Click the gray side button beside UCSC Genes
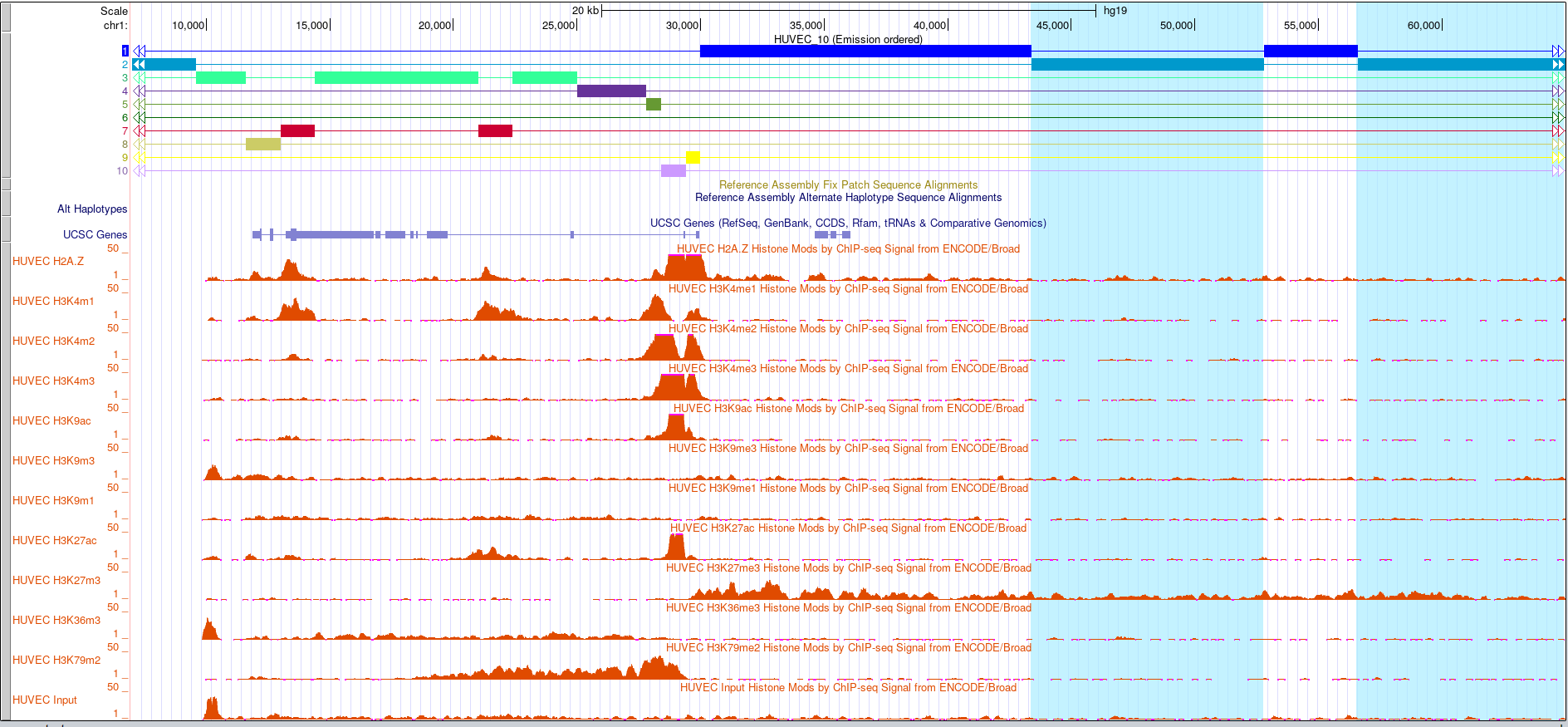The image size is (1568, 727). pyautogui.click(x=6, y=228)
